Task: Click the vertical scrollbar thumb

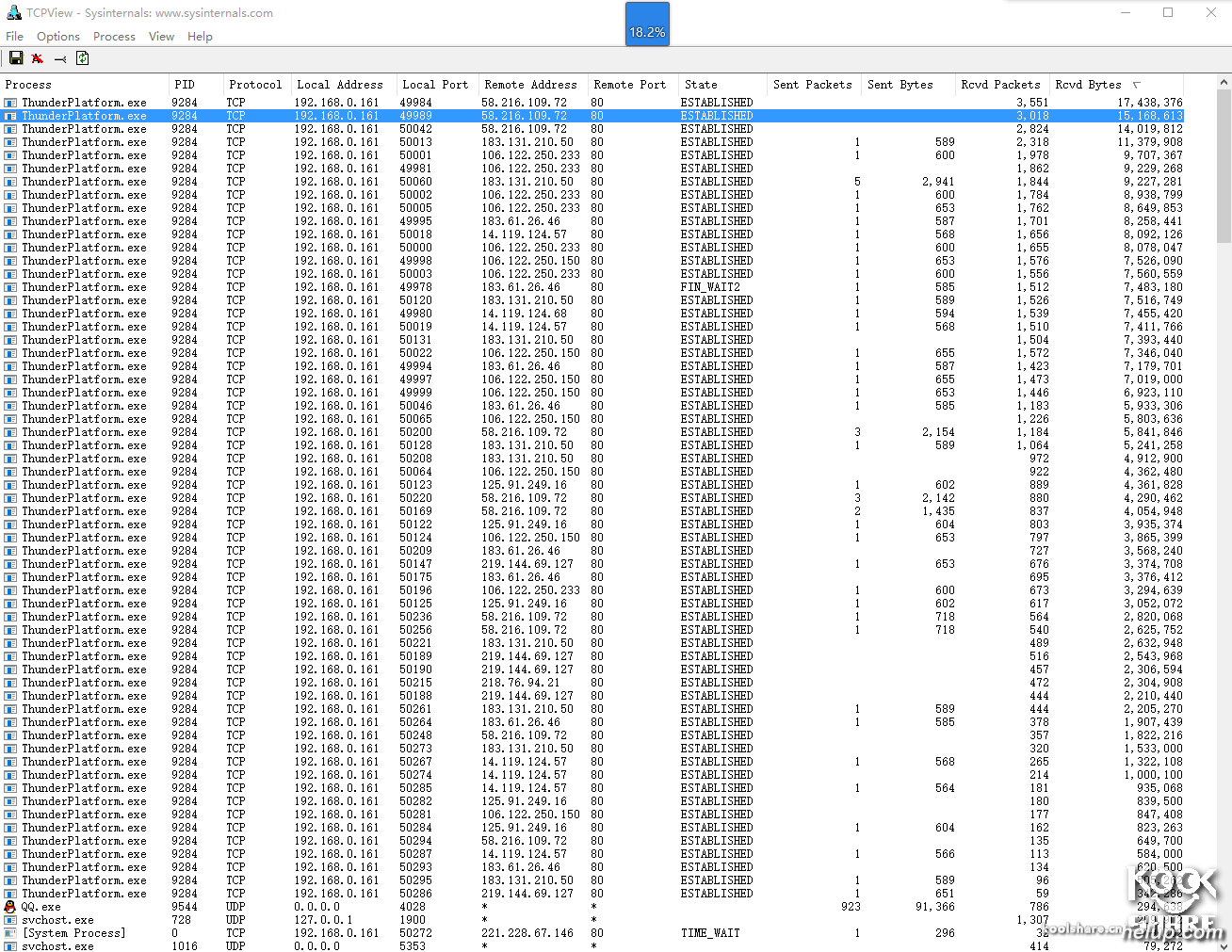Action: [x=1224, y=167]
